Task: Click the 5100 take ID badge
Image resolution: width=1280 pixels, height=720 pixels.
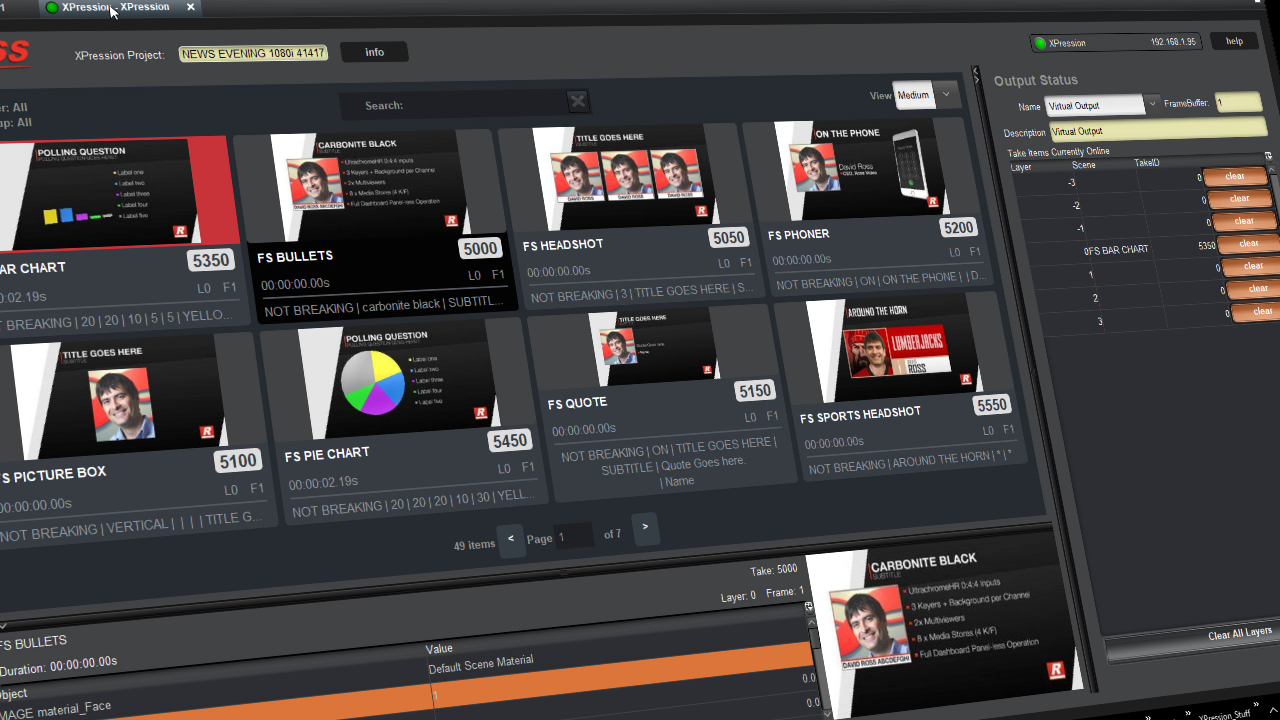Action: point(238,461)
